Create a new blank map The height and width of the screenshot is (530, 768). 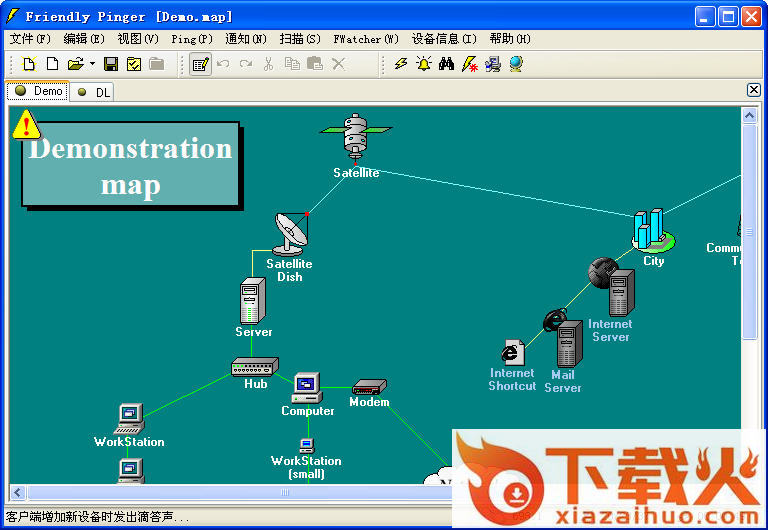click(52, 64)
